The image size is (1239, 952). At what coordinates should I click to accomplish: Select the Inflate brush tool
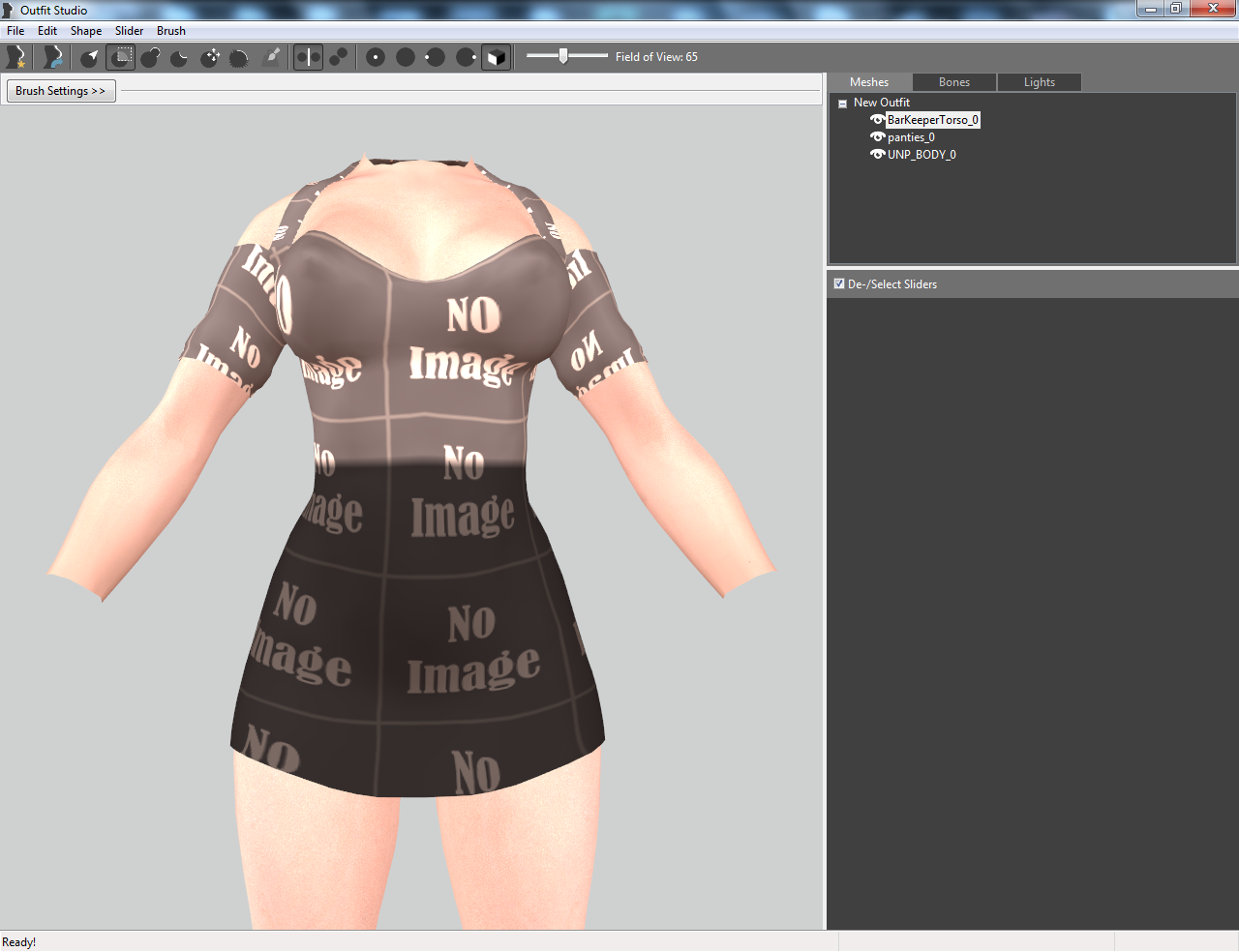click(x=150, y=56)
